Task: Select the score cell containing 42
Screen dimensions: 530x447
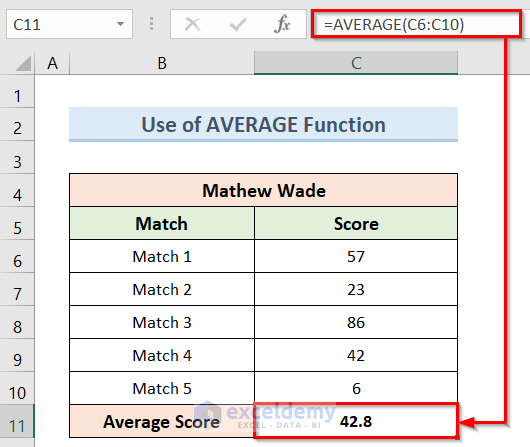Action: (356, 355)
